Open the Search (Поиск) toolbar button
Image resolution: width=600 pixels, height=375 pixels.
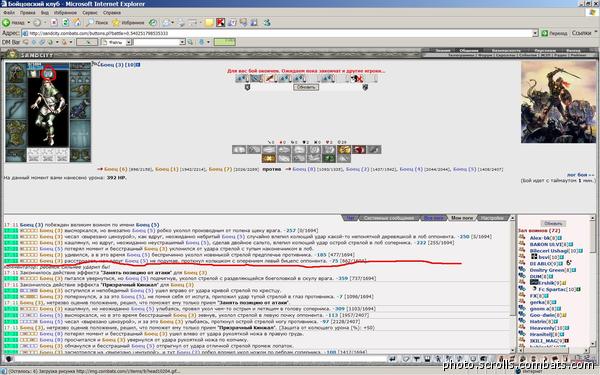(97, 23)
